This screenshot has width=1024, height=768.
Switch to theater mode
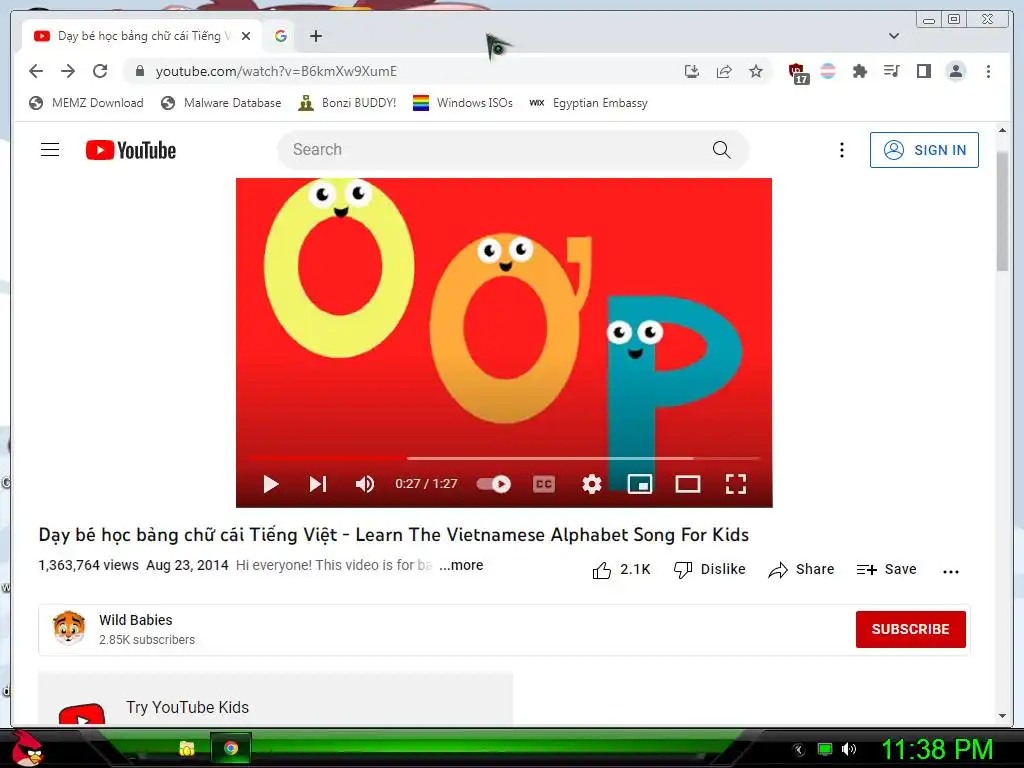tap(688, 484)
